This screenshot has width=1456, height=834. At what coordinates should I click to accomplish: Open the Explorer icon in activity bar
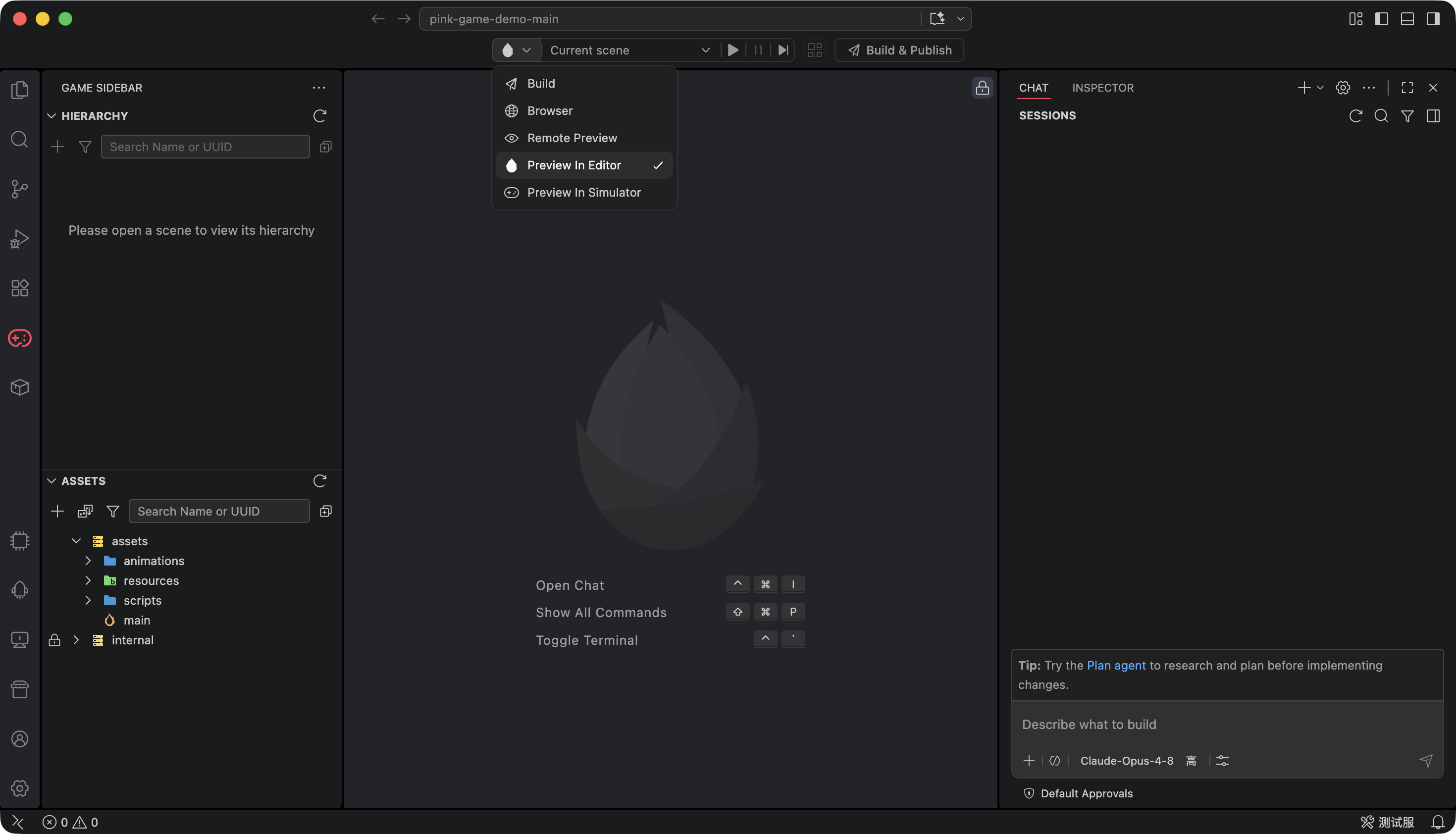(x=19, y=90)
